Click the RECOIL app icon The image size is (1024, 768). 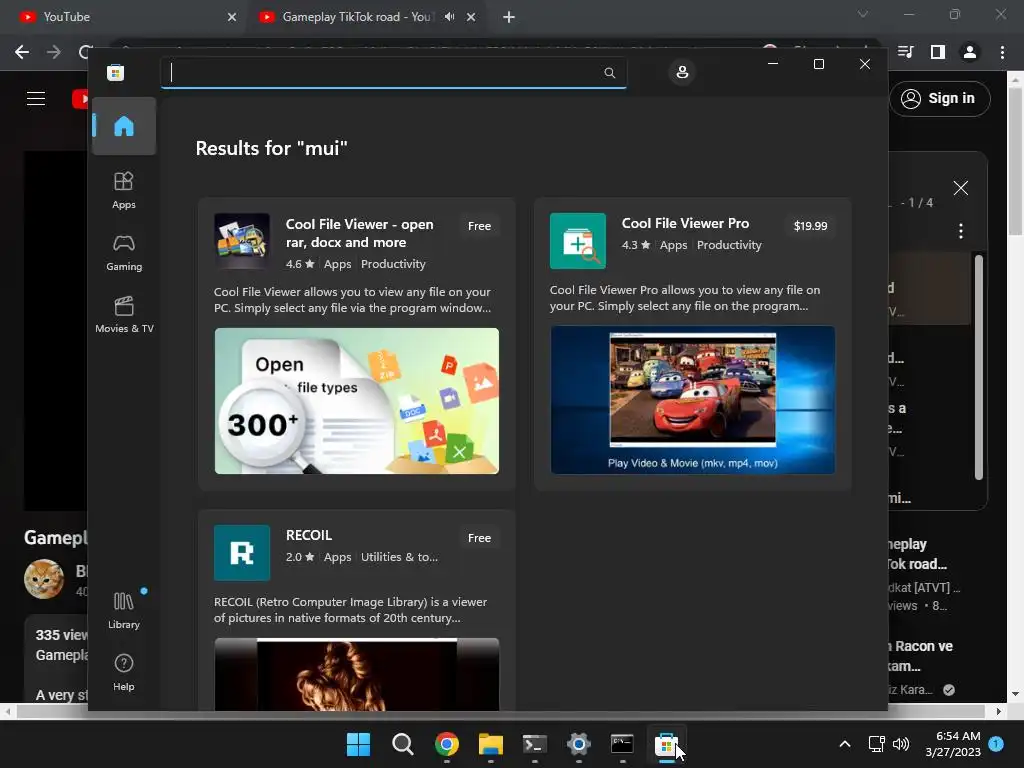242,553
